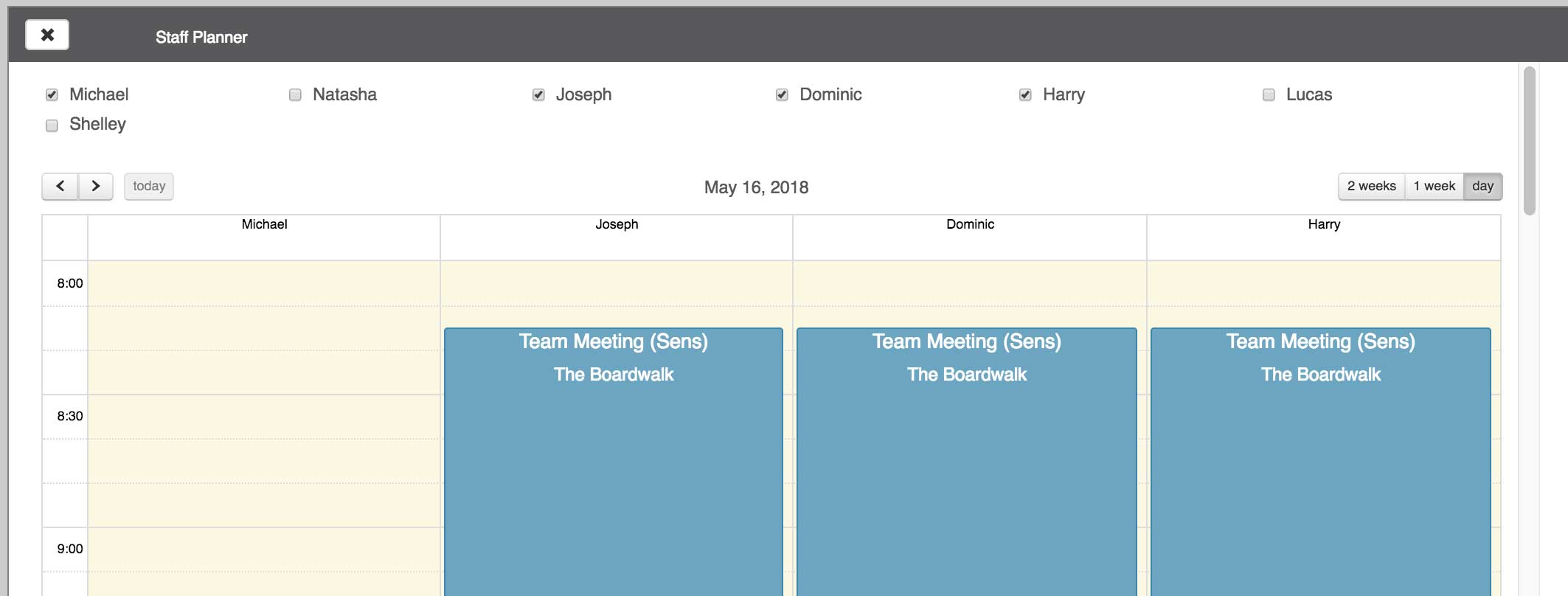Go to next day arrow
The image size is (1568, 596).
coord(96,187)
